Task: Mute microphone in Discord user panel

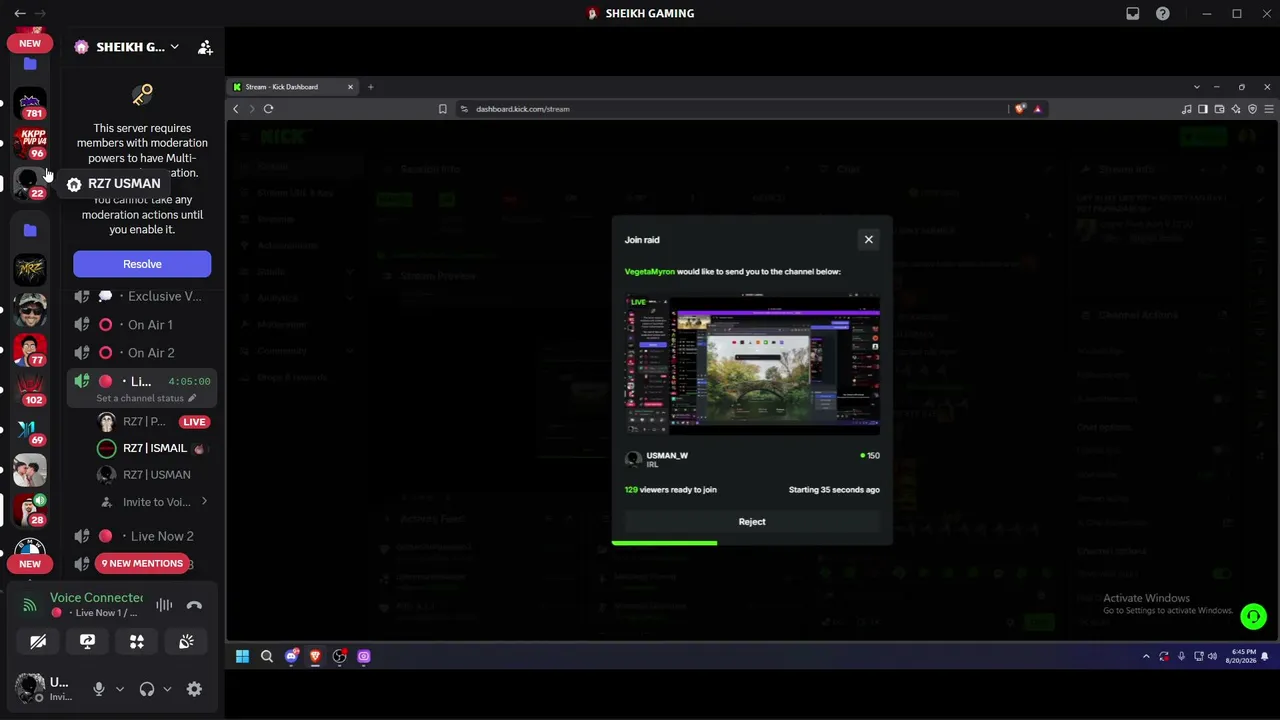Action: [98, 689]
